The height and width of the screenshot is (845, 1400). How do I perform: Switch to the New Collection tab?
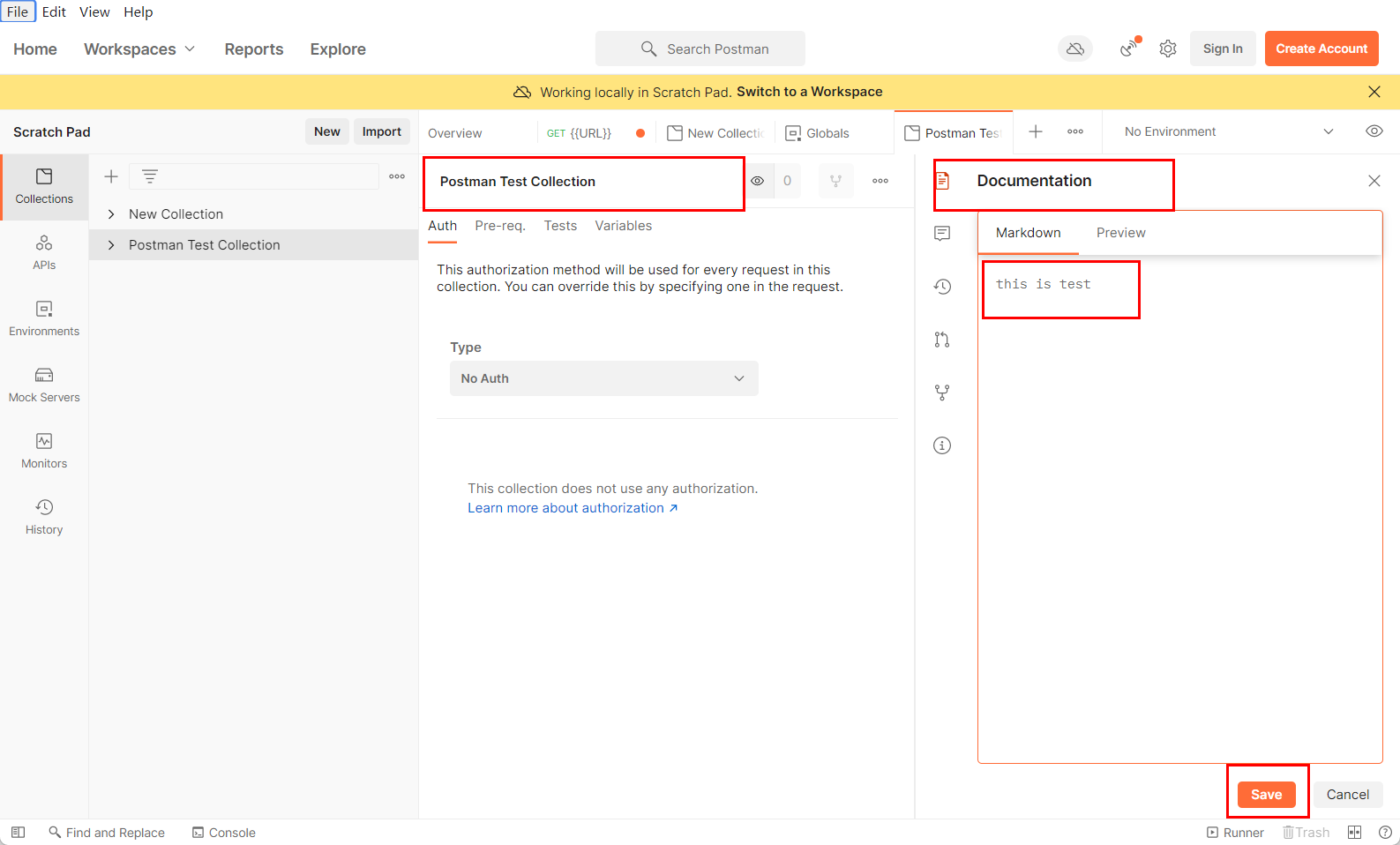coord(715,133)
